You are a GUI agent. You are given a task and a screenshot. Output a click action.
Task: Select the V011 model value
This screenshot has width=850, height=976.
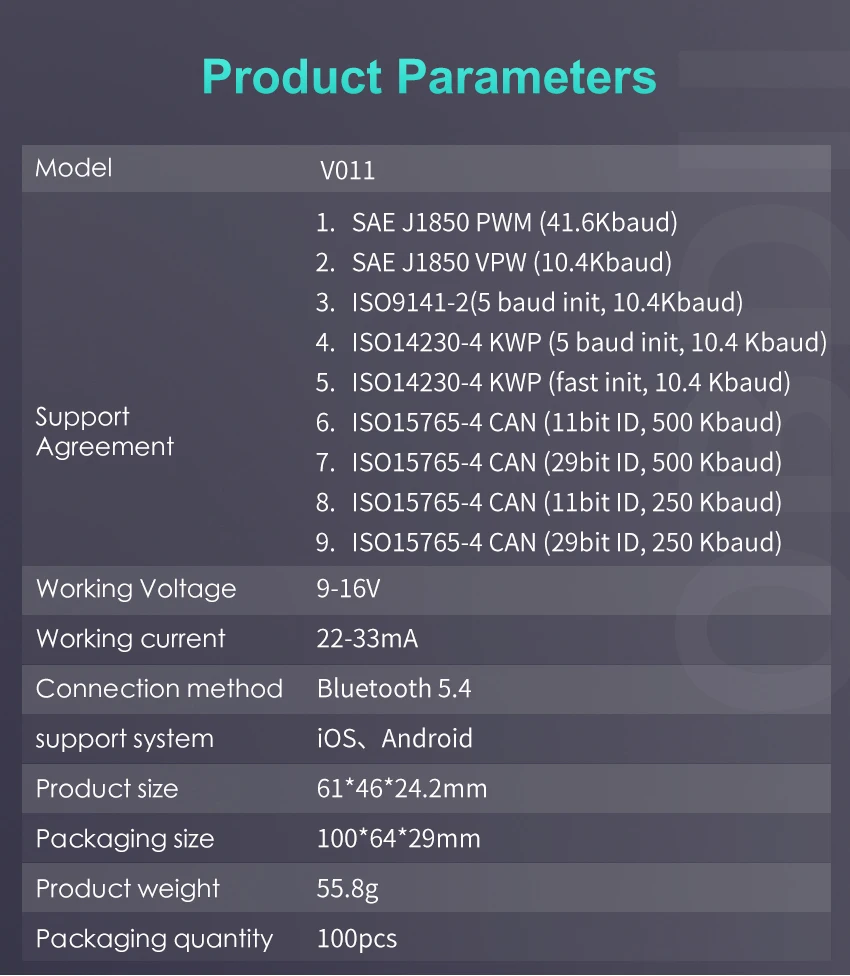coord(347,170)
